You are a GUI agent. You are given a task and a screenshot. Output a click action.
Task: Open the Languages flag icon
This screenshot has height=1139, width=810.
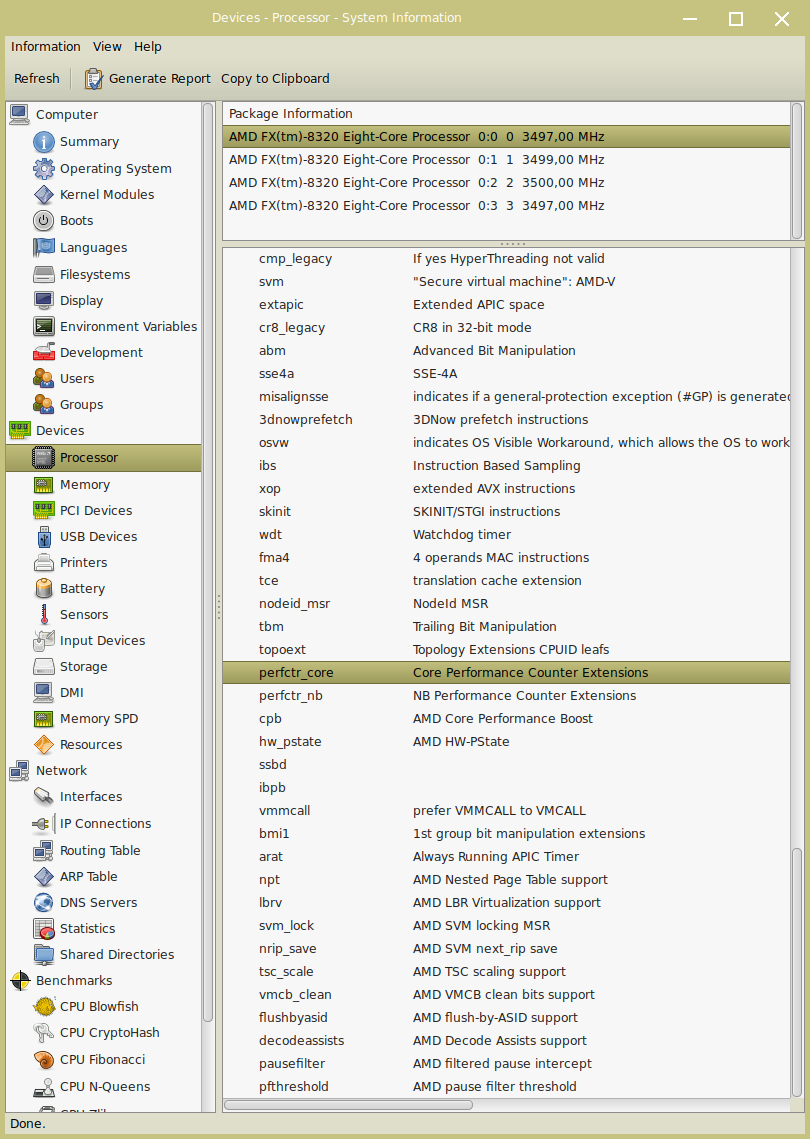click(x=44, y=248)
